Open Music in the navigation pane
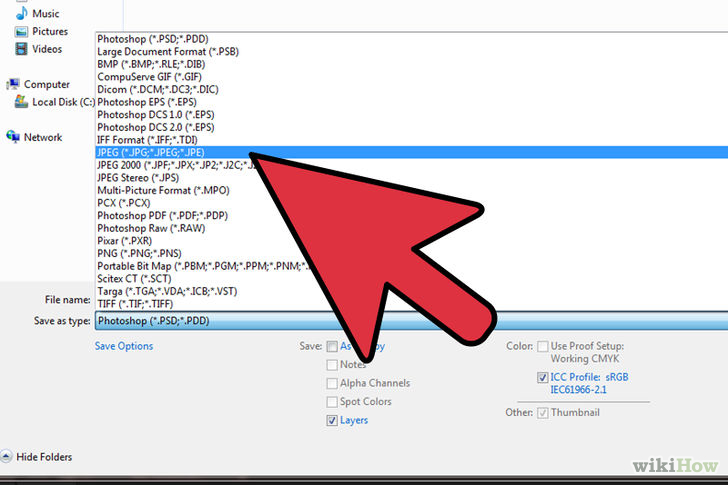 [x=46, y=13]
